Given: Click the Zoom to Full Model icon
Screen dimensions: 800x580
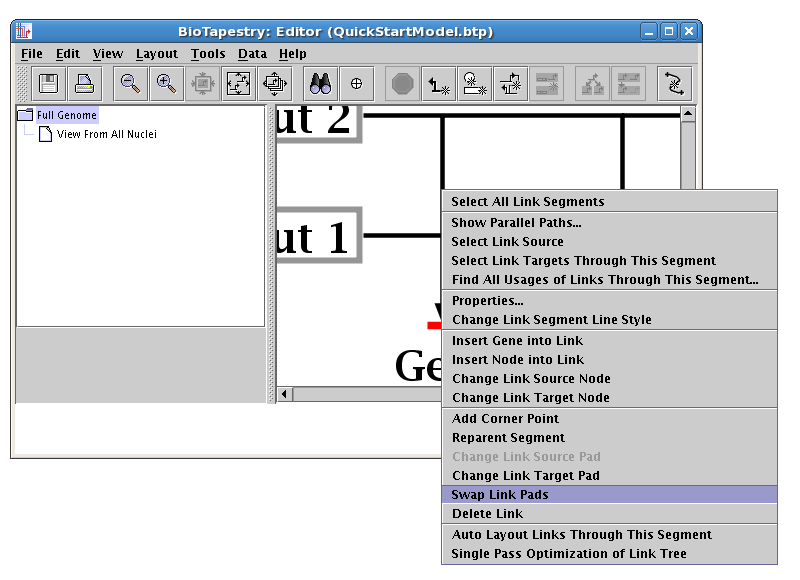Looking at the screenshot, I should pos(239,84).
